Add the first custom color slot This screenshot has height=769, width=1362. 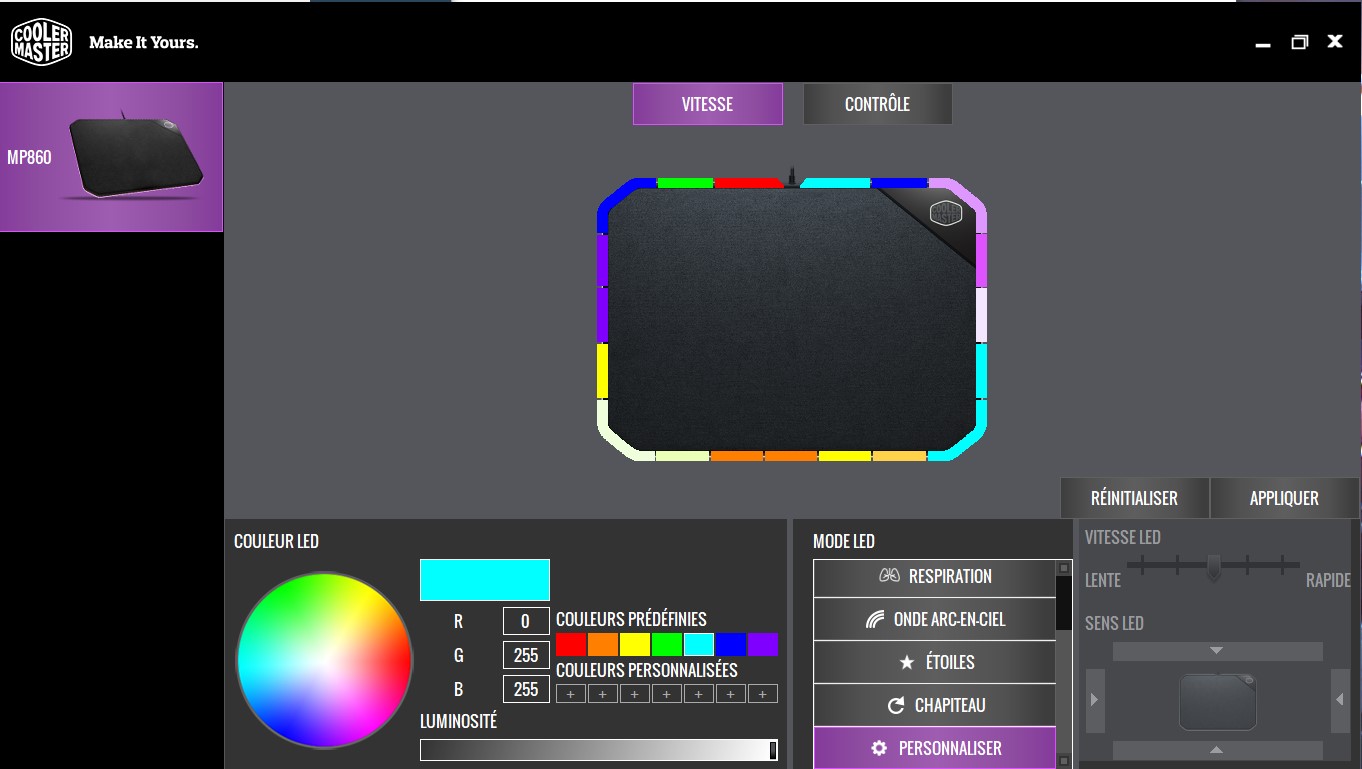click(571, 694)
